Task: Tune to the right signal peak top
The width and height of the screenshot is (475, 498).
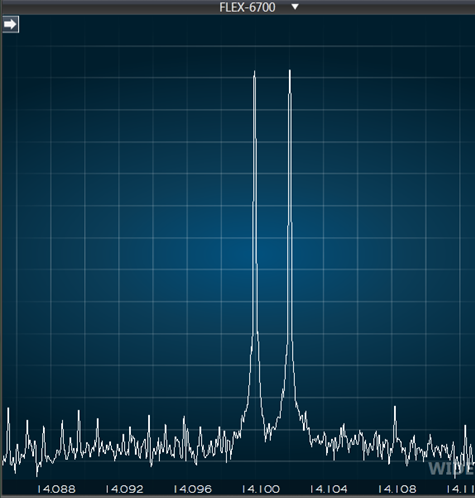Action: pyautogui.click(x=290, y=71)
